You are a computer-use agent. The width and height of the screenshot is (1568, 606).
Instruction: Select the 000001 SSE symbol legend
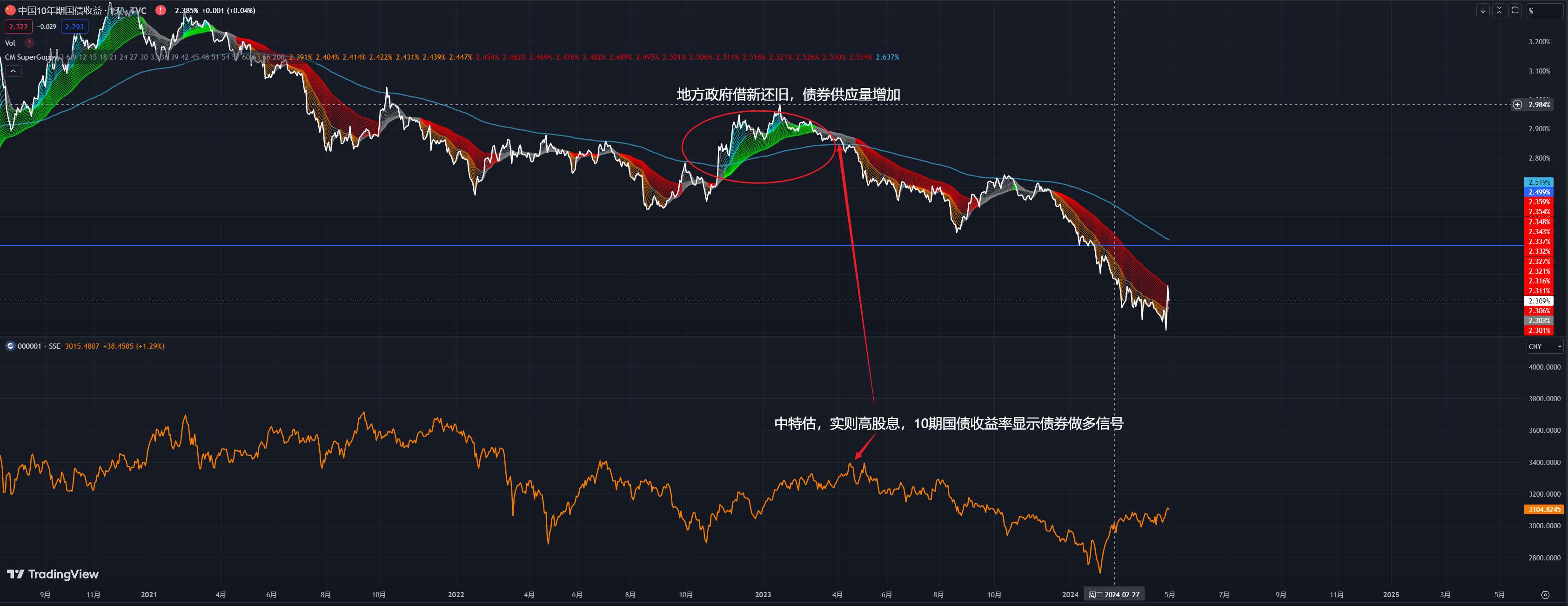click(x=38, y=346)
